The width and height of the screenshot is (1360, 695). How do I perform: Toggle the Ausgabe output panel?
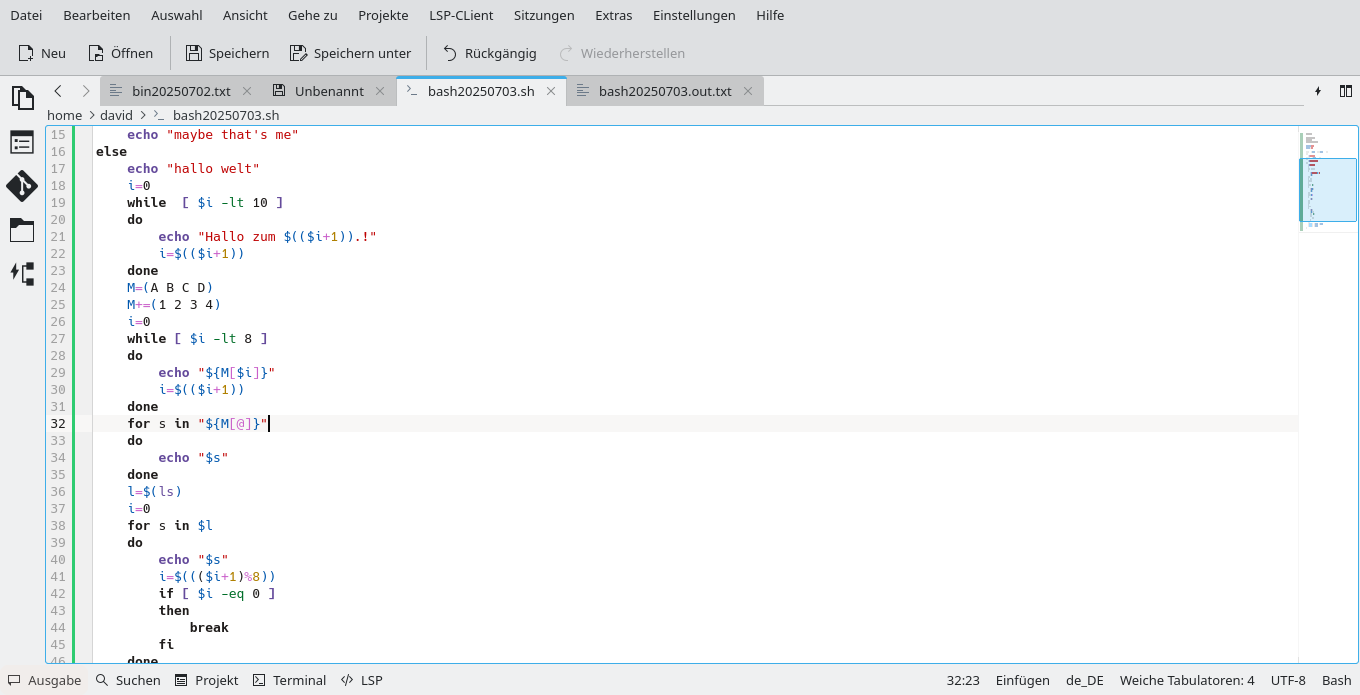pyautogui.click(x=45, y=680)
